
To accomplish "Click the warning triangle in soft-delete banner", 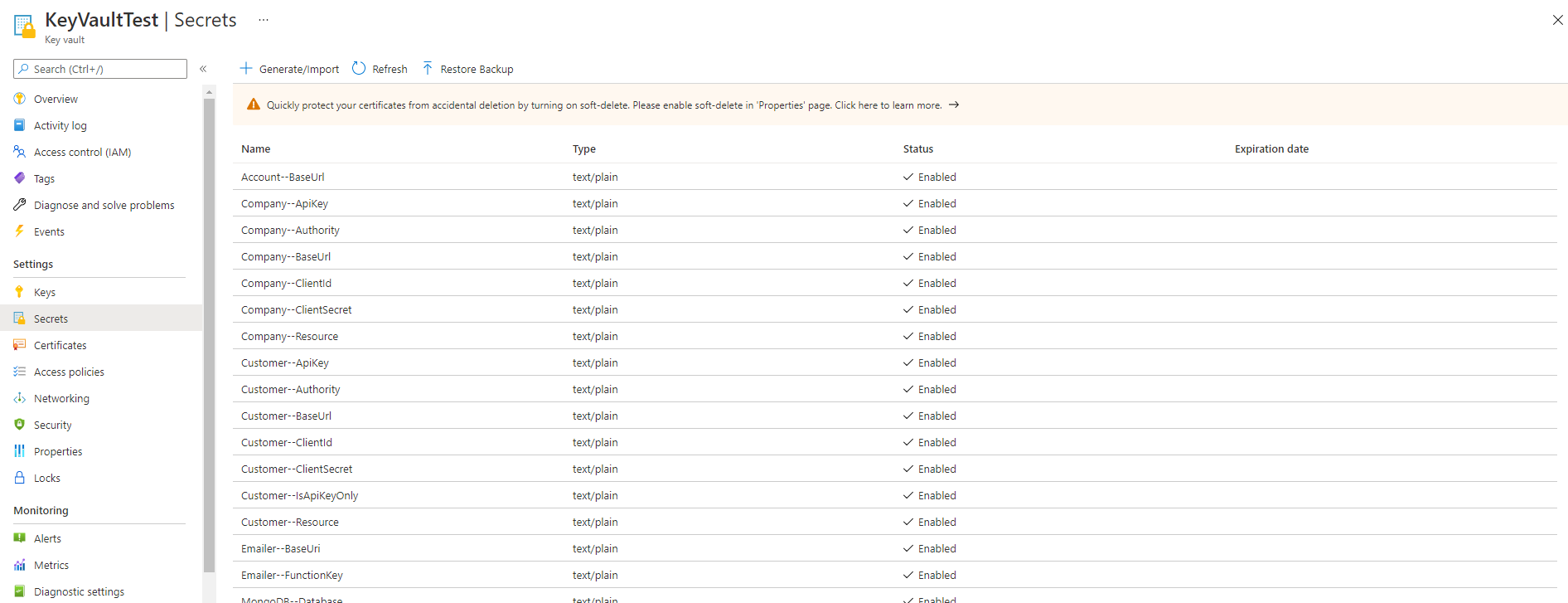I will [254, 105].
